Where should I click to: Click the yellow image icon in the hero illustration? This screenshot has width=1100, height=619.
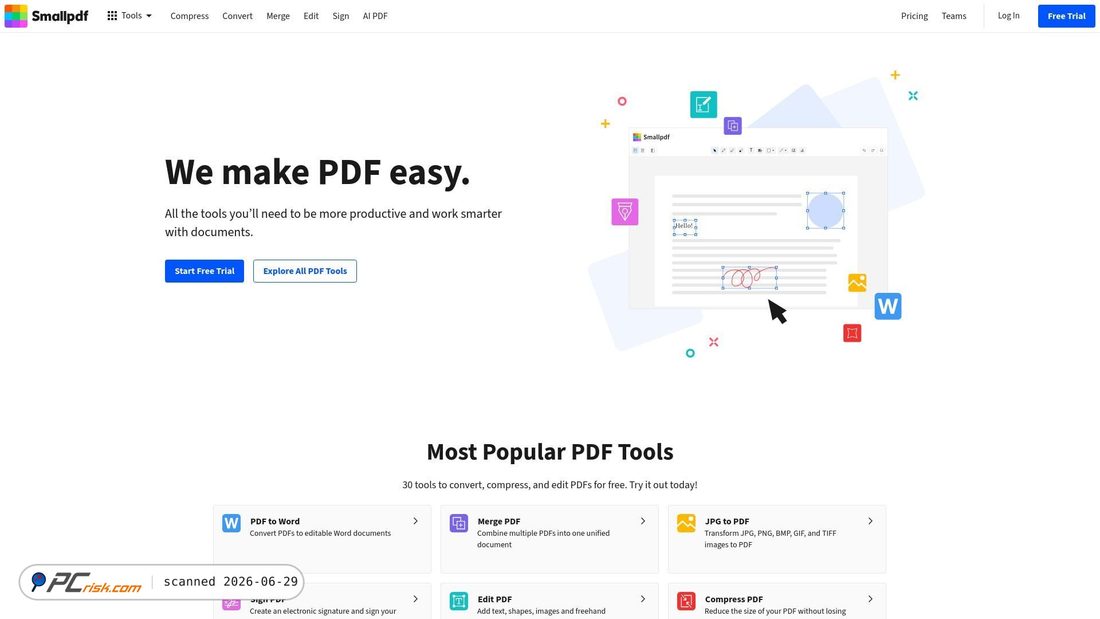pyautogui.click(x=857, y=282)
